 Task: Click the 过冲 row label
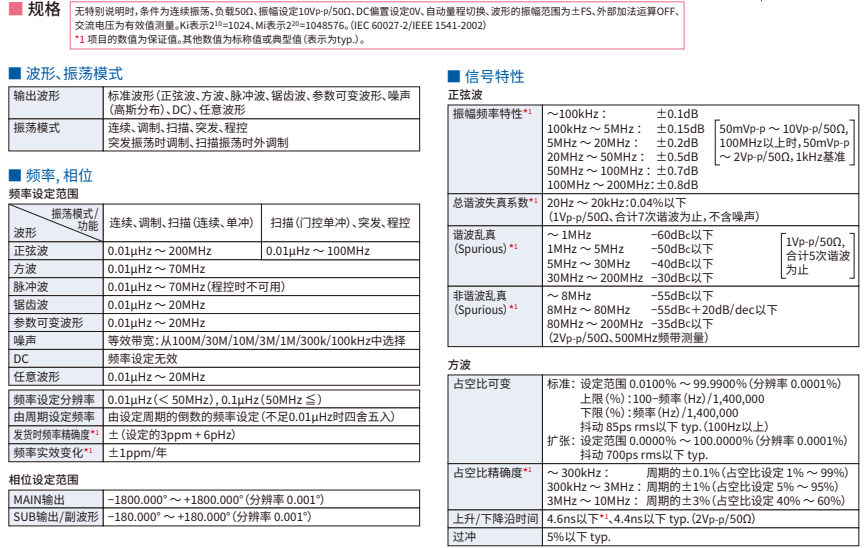(x=464, y=537)
